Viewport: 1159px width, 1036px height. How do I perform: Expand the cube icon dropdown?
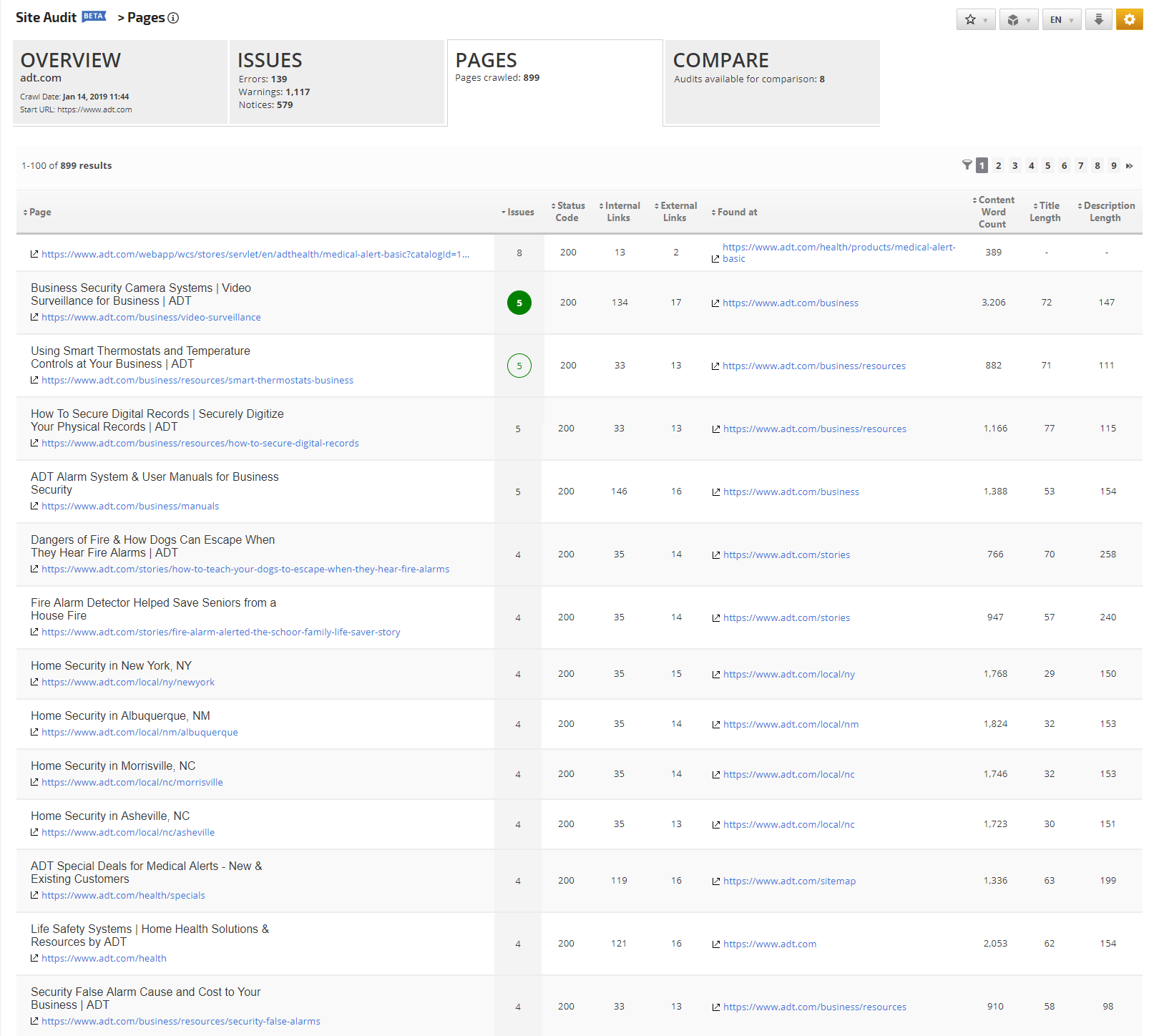point(1018,19)
